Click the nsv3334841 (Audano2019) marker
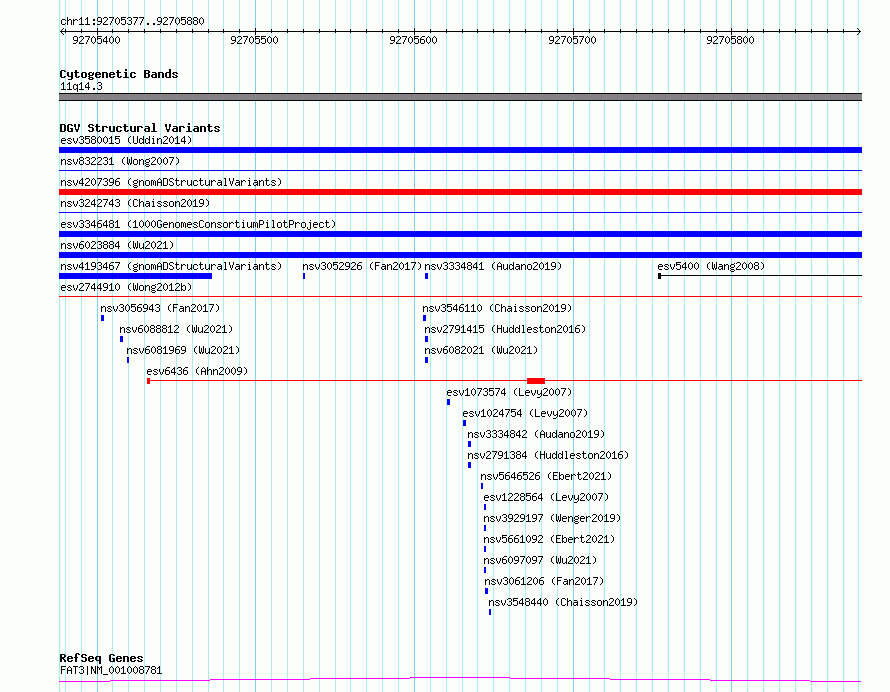The image size is (890, 692). point(426,276)
